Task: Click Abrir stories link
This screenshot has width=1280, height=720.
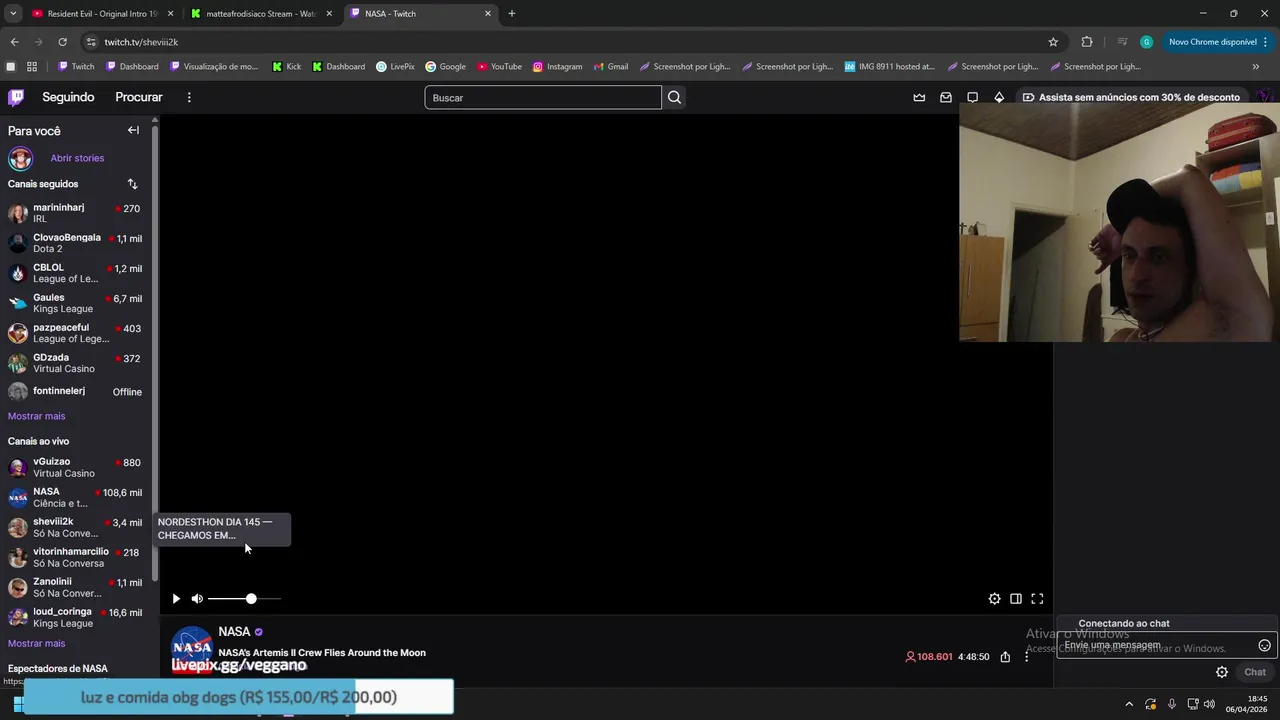Action: 77,158
